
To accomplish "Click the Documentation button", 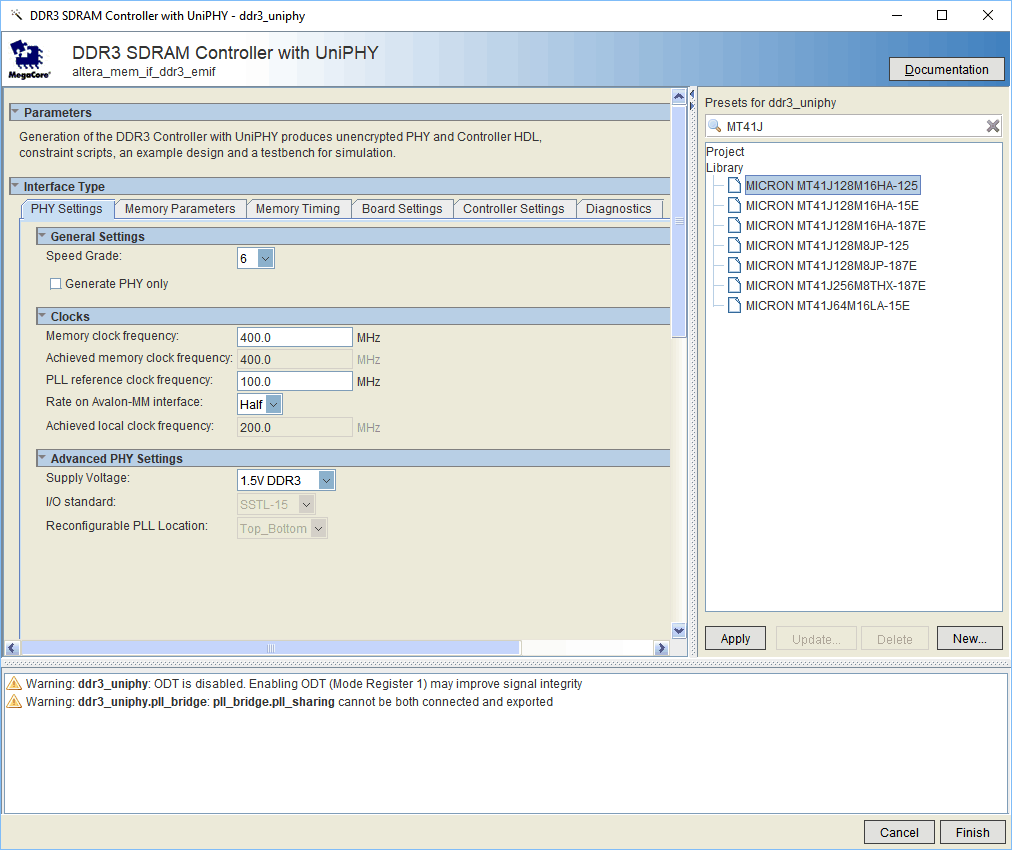I will 946,69.
